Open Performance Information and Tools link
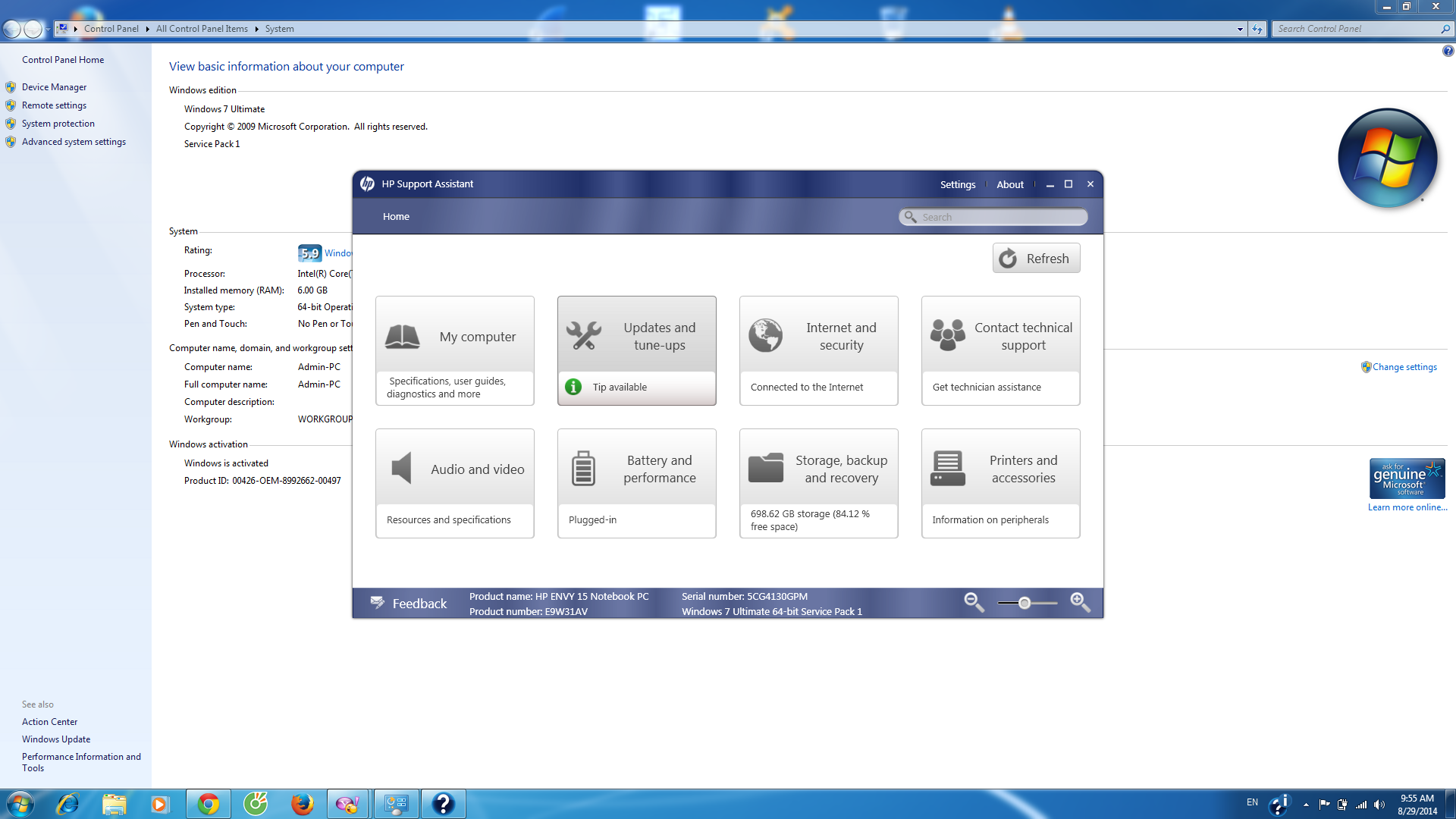The width and height of the screenshot is (1456, 819). (81, 762)
